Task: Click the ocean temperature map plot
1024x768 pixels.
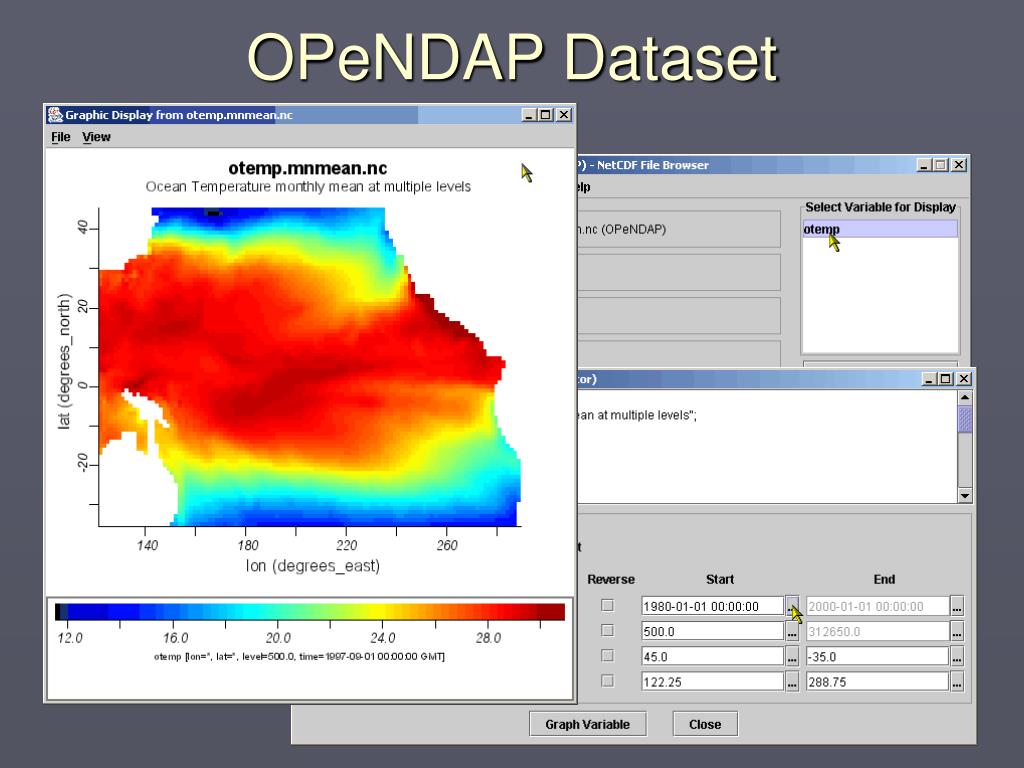Action: [310, 367]
